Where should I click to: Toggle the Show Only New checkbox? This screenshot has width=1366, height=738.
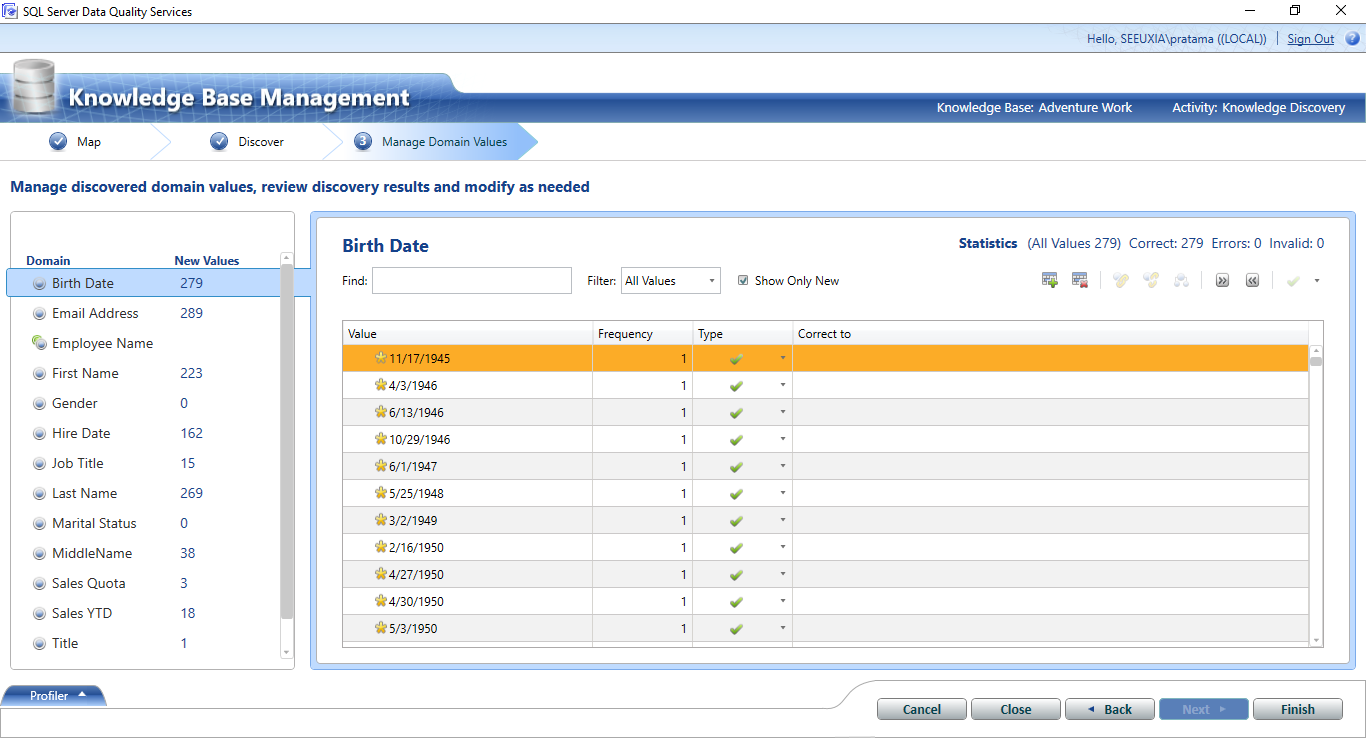click(742, 281)
